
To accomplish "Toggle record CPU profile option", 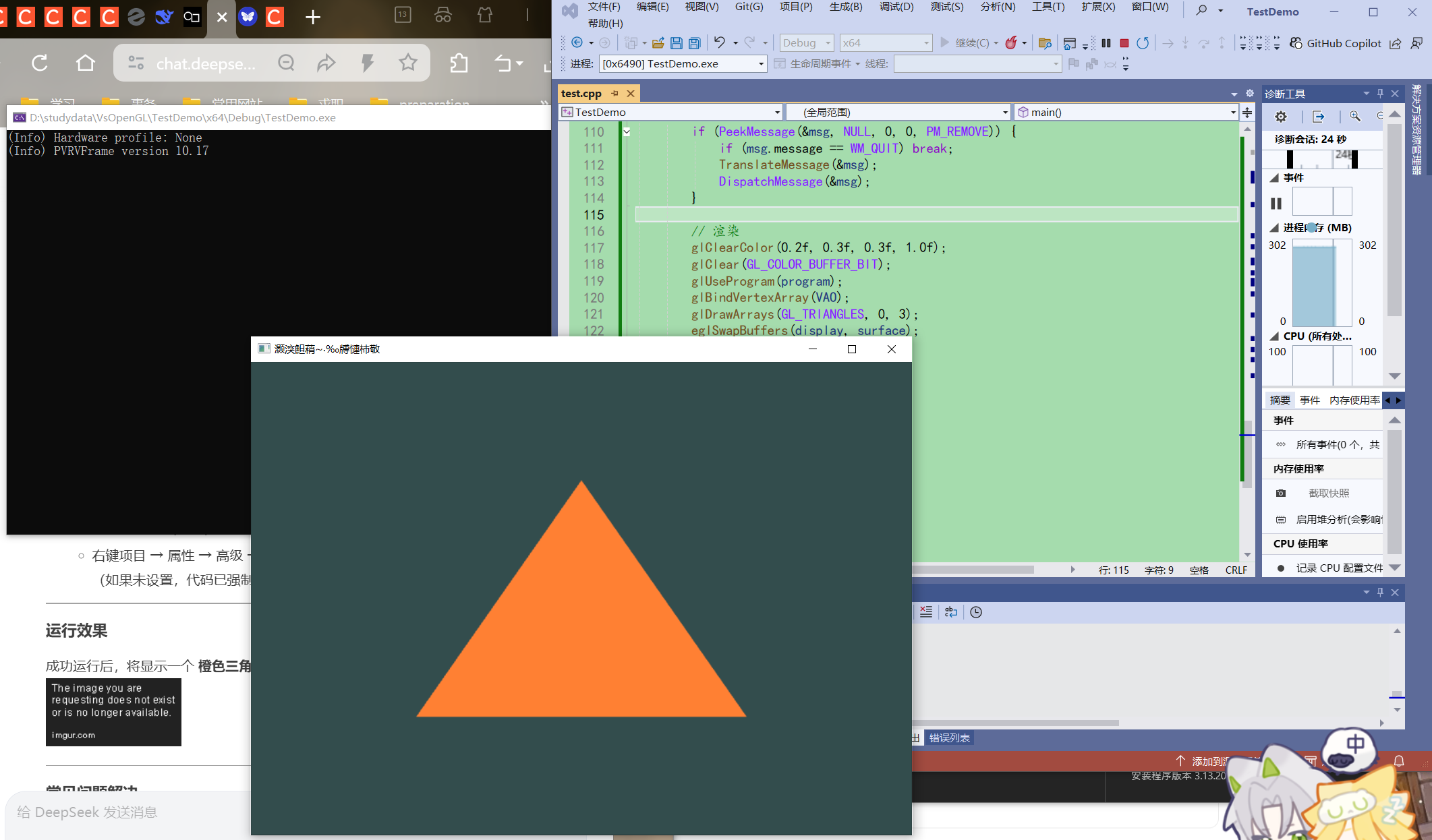I will click(x=1339, y=568).
